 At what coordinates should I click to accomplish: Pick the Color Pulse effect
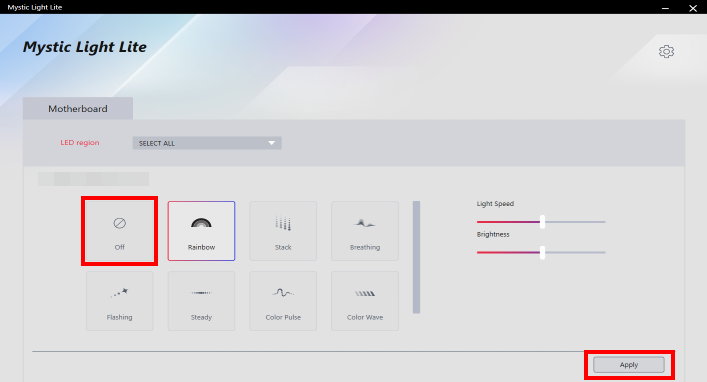pos(283,301)
